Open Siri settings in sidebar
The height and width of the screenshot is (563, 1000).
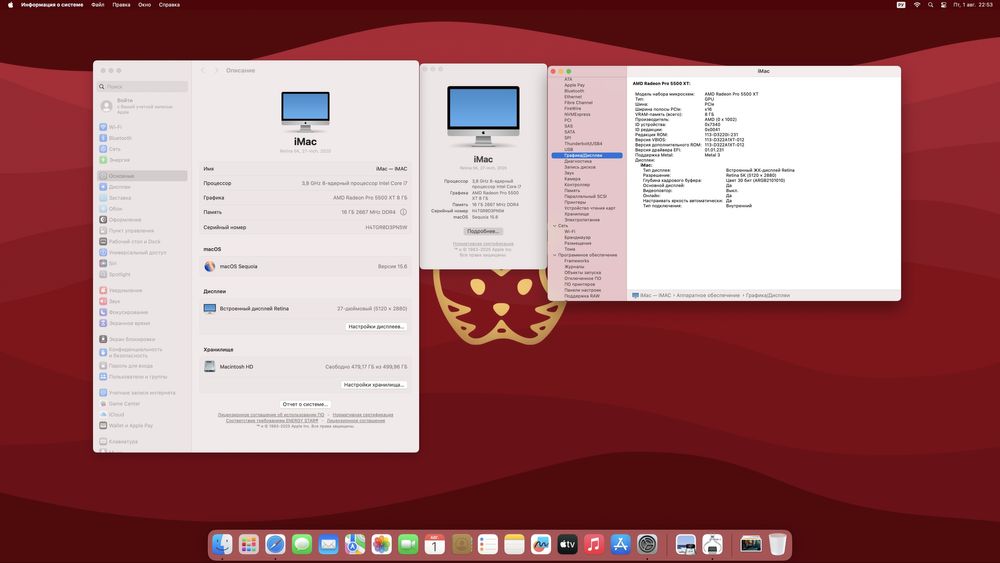(112, 263)
